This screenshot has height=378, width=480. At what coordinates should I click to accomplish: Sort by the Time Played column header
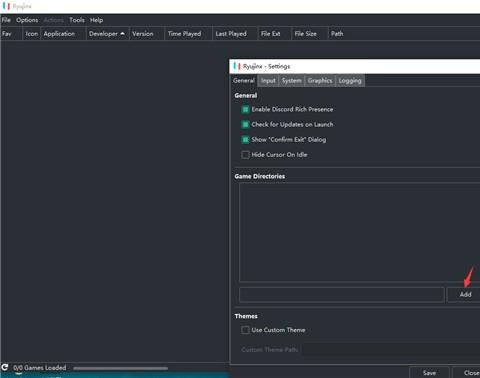188,34
